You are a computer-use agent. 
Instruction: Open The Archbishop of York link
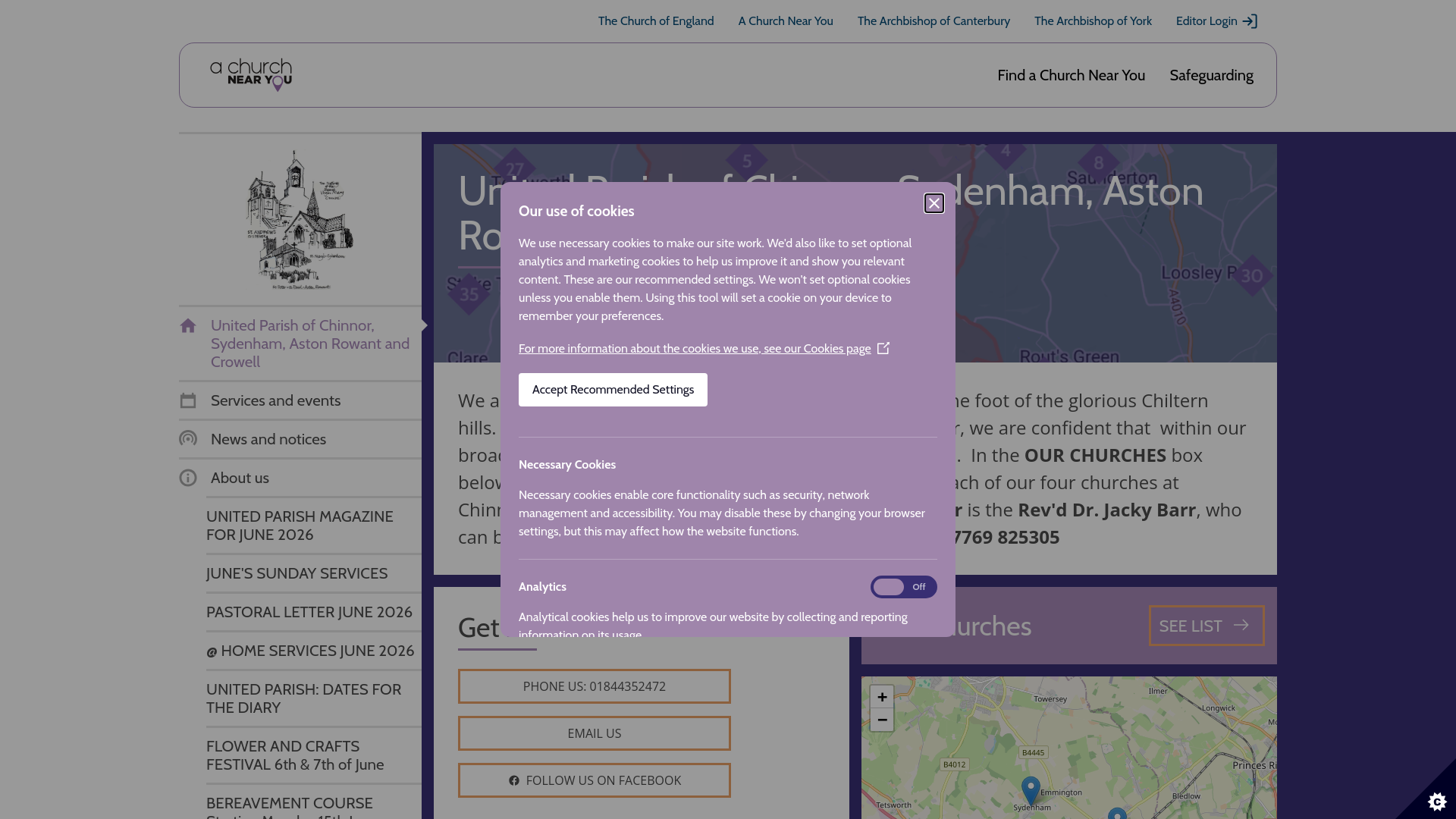point(1093,21)
